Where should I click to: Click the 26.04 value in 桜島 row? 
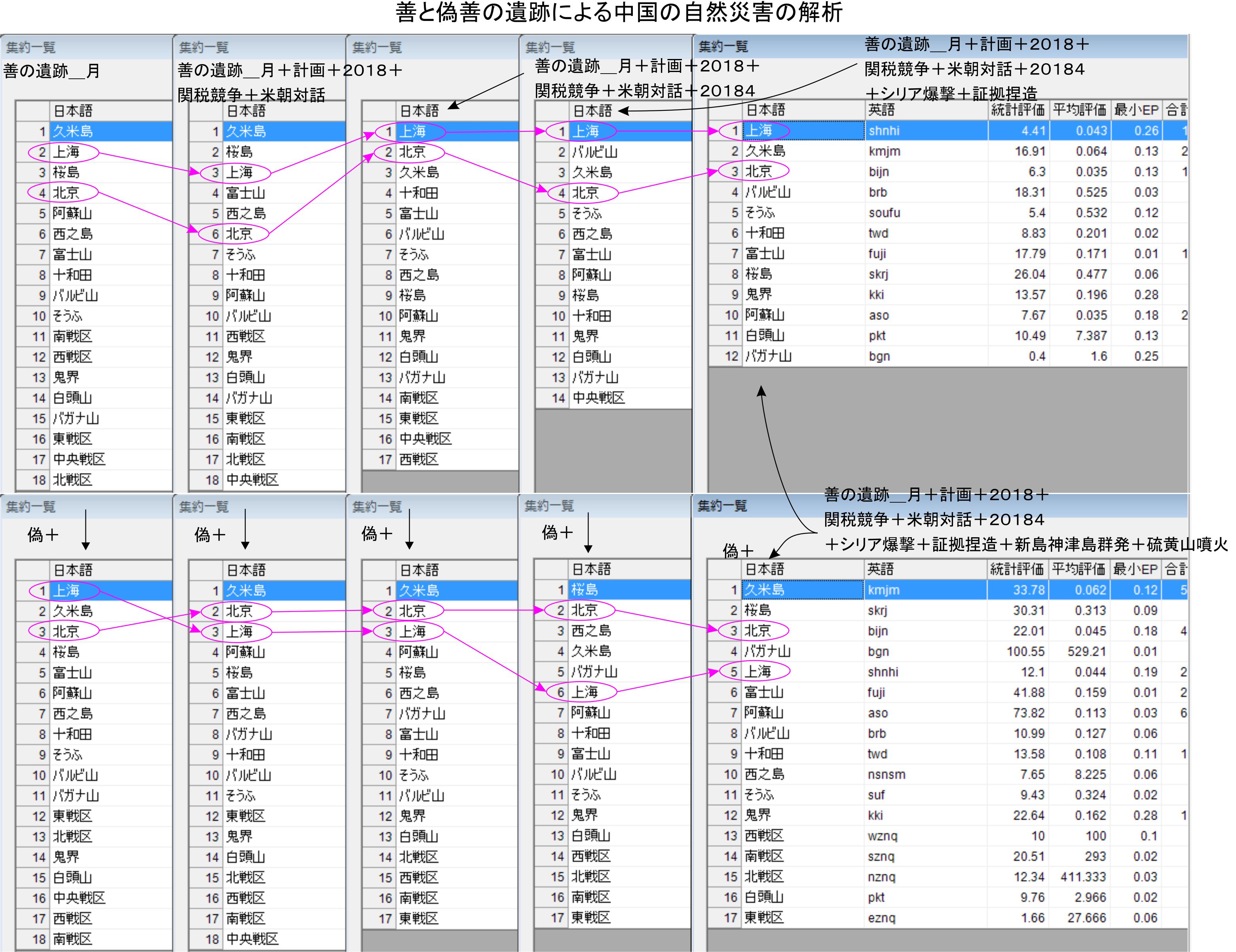click(1029, 274)
